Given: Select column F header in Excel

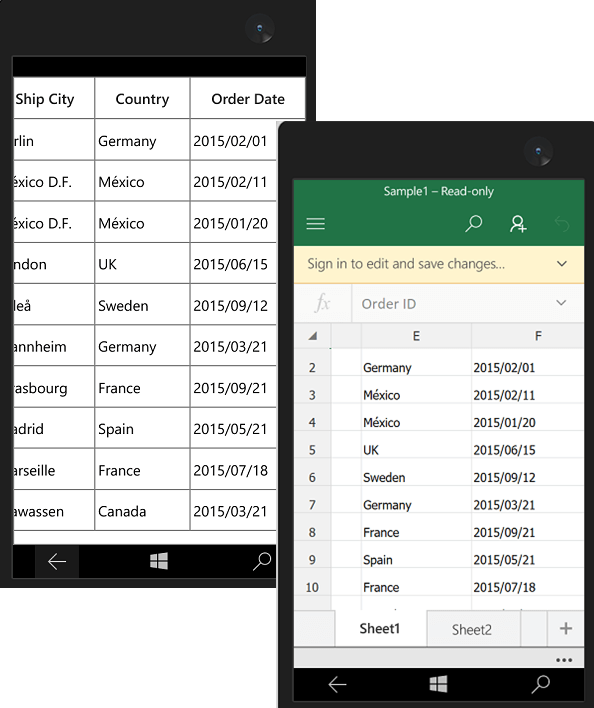Looking at the screenshot, I should click(528, 336).
